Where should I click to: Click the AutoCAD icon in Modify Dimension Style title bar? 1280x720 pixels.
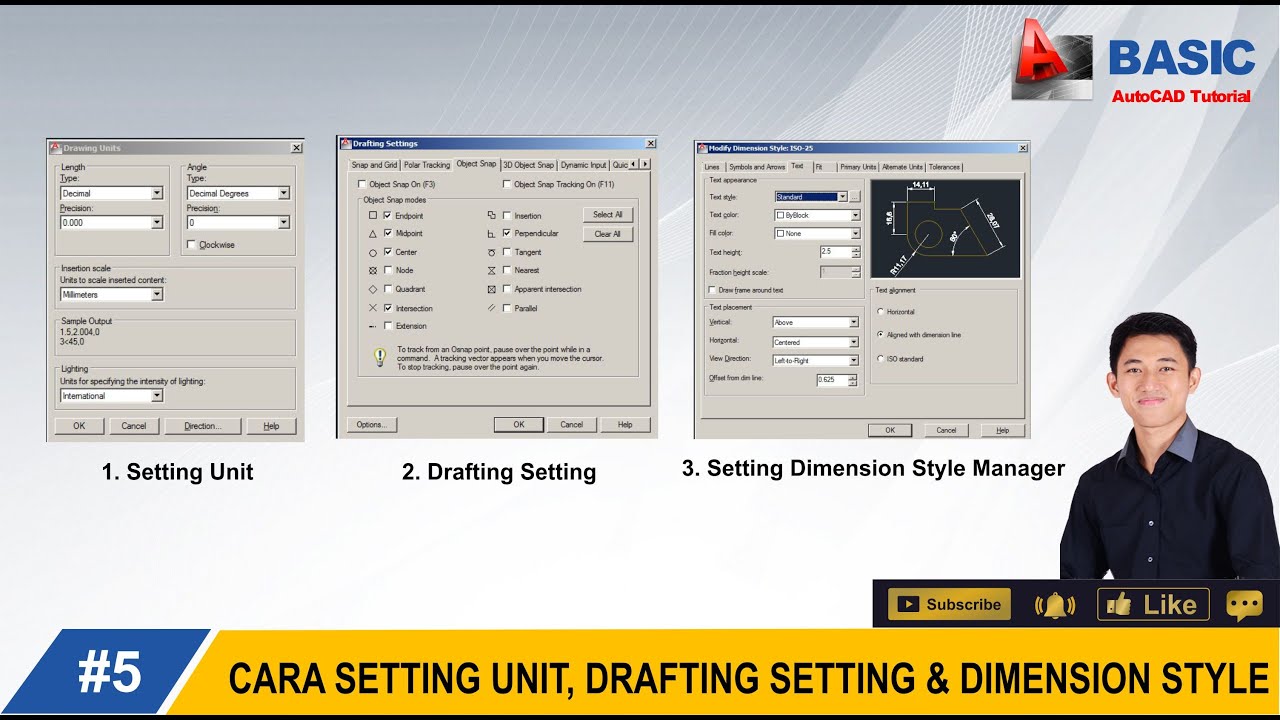701,148
